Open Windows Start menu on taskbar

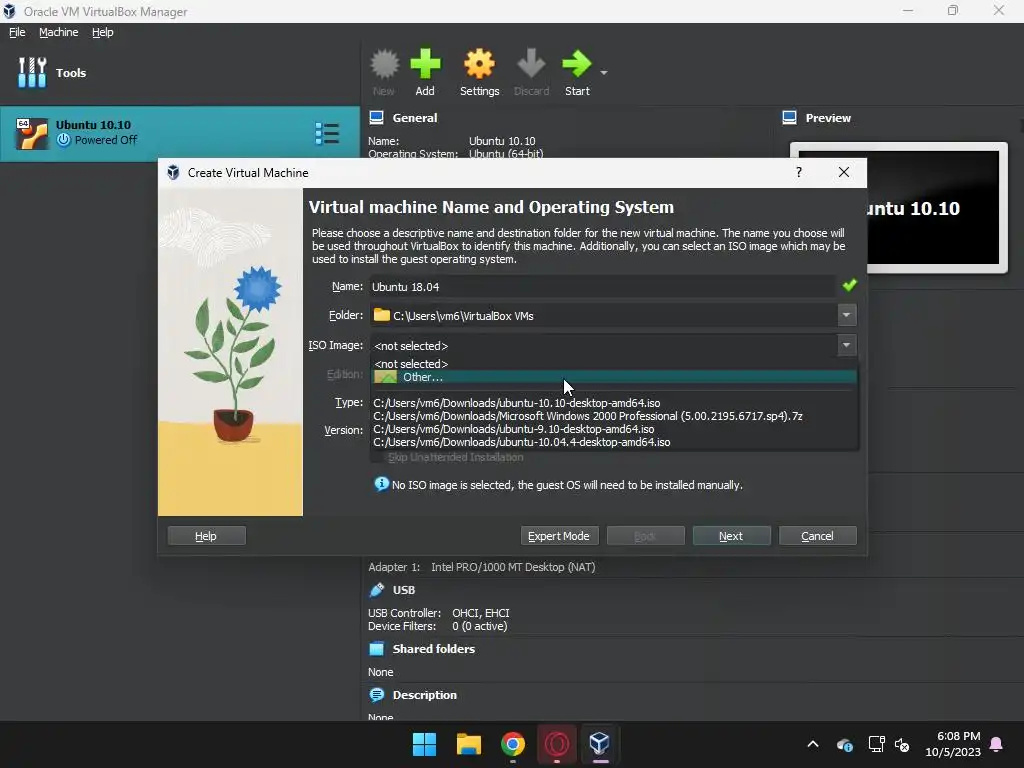424,744
